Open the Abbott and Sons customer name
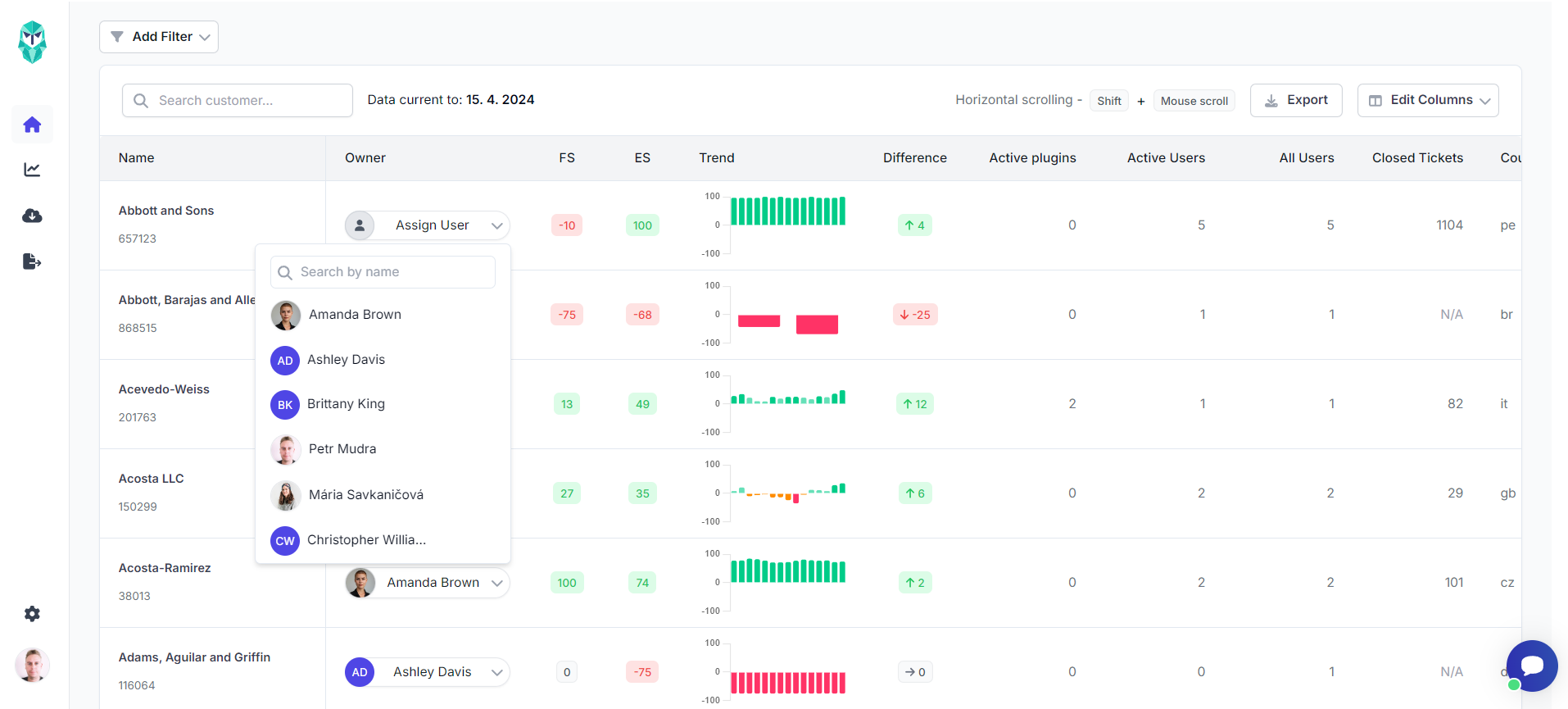 tap(166, 211)
